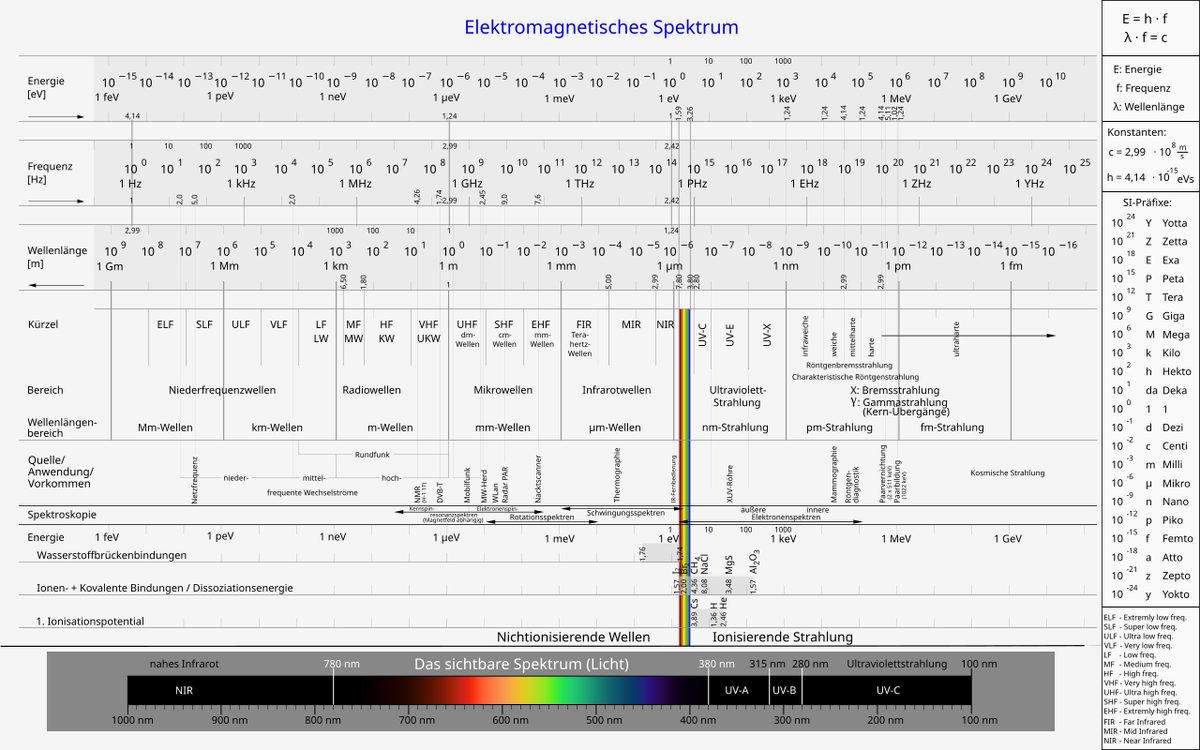Select the "780 nm" boundary marker label
1200x750 pixels.
point(340,664)
